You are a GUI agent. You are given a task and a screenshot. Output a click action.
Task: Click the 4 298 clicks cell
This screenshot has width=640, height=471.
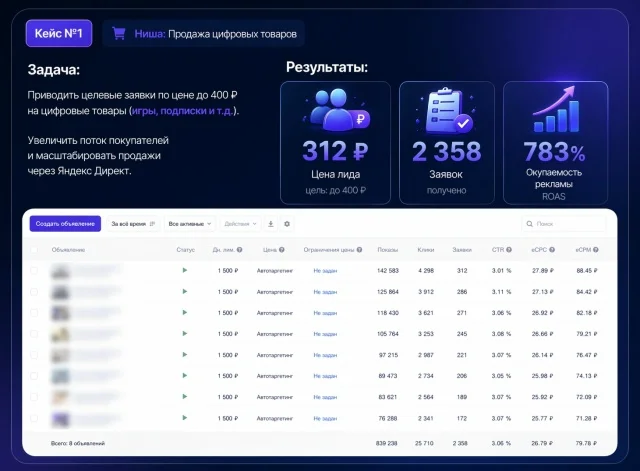pyautogui.click(x=426, y=271)
